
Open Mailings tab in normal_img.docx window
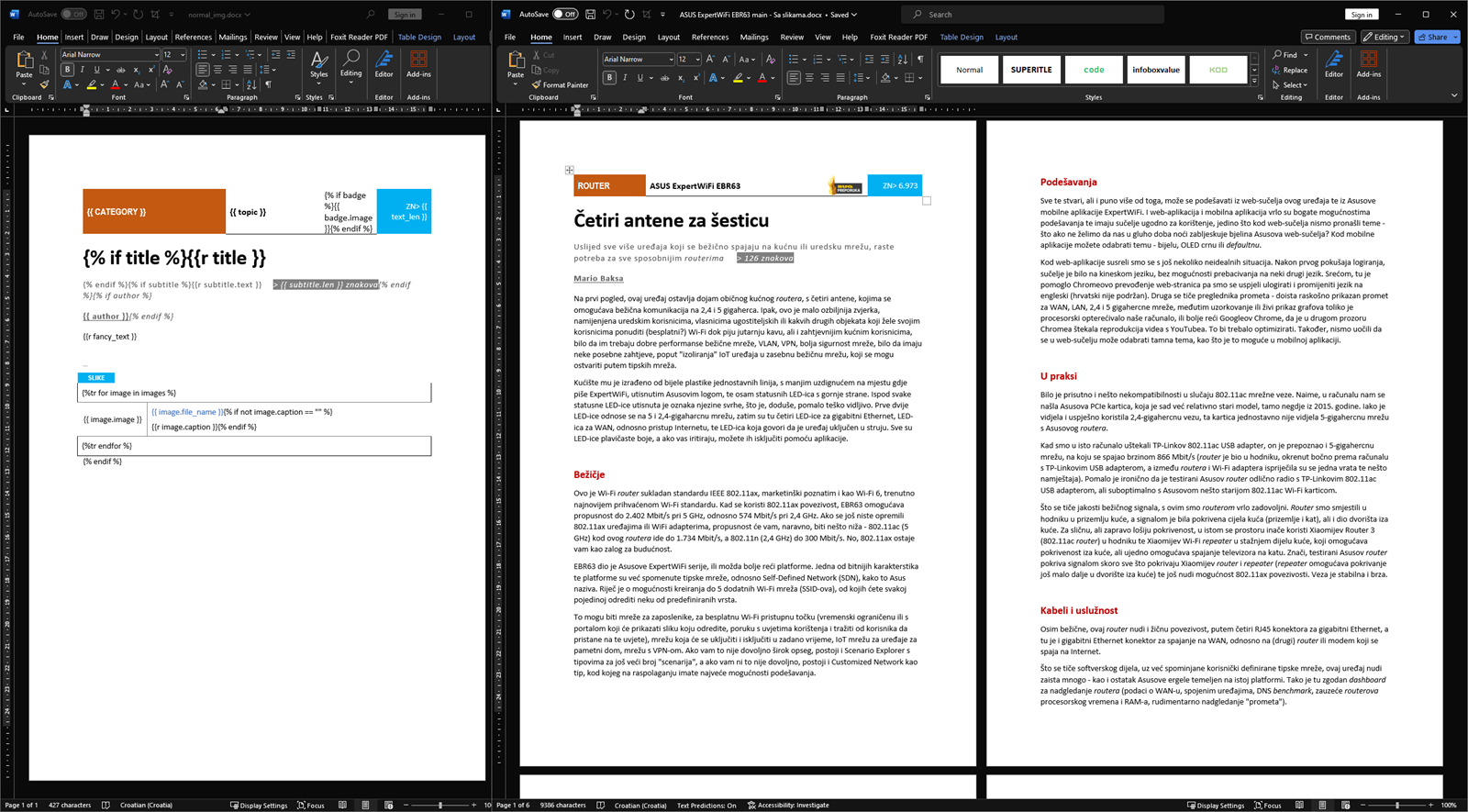coord(232,37)
